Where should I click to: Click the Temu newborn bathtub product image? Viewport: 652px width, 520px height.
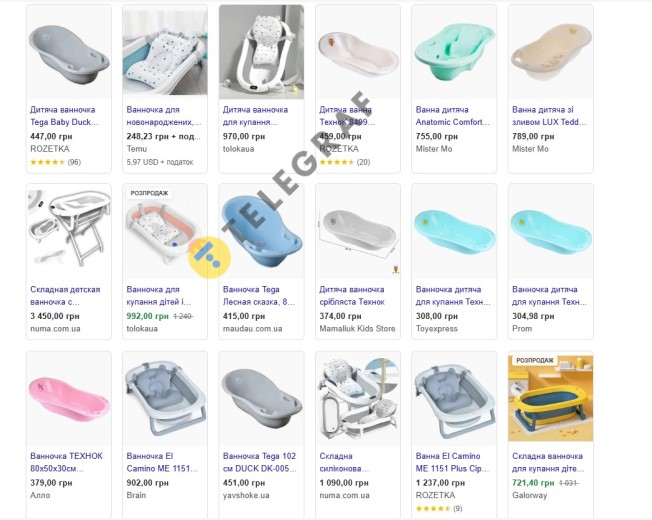pos(165,52)
